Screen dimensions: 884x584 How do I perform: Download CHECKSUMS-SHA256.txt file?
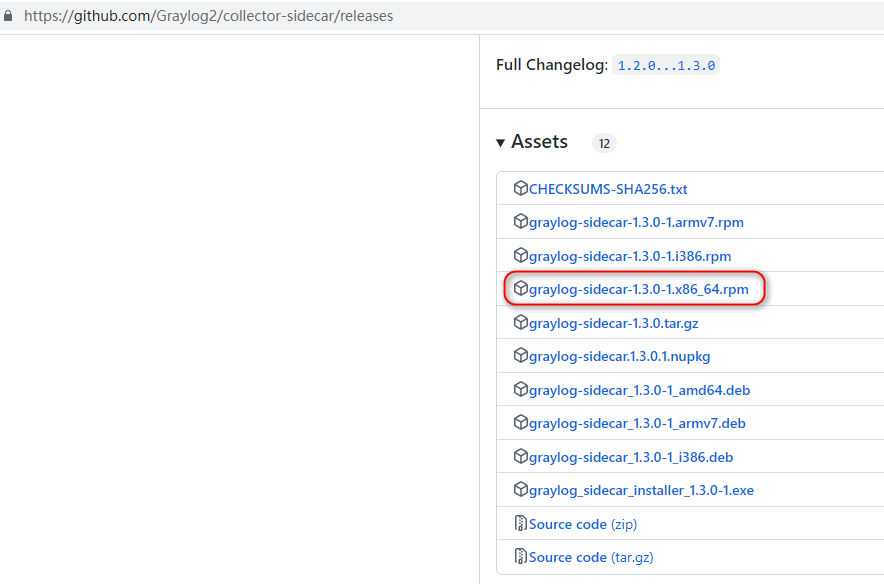tap(608, 189)
